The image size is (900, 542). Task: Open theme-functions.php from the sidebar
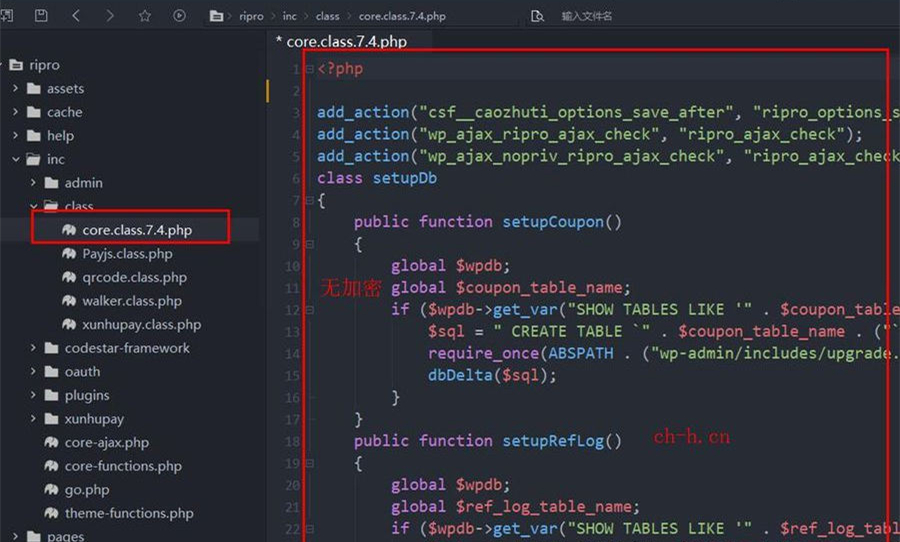pos(129,514)
